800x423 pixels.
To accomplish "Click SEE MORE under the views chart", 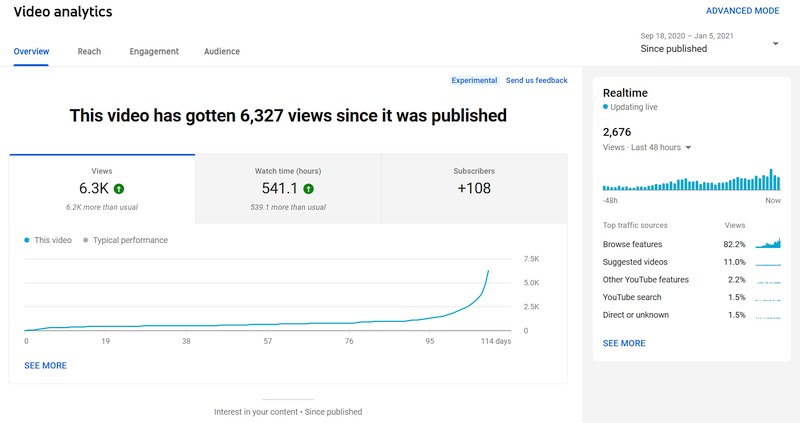I will pyautogui.click(x=45, y=366).
